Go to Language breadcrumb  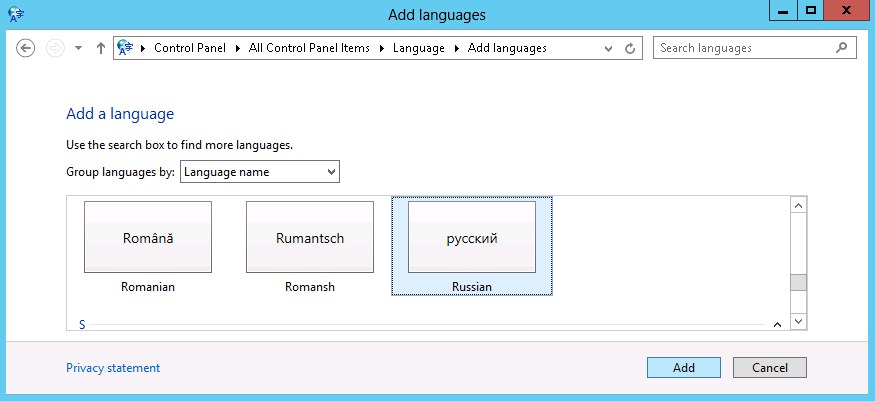coord(418,48)
